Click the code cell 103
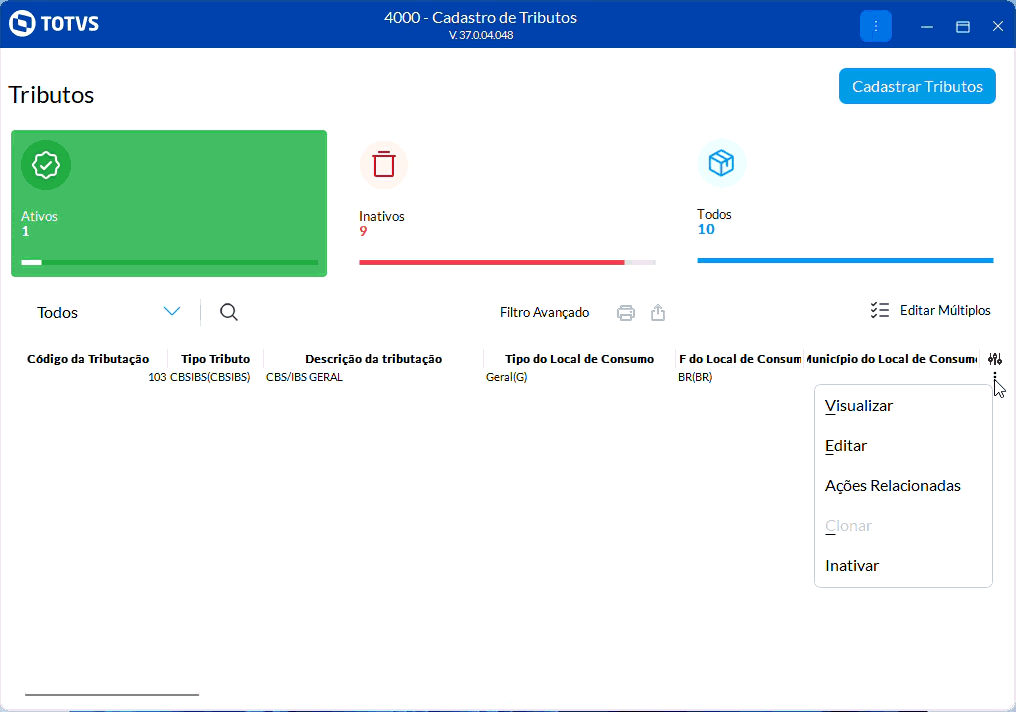The image size is (1016, 712). [x=157, y=377]
